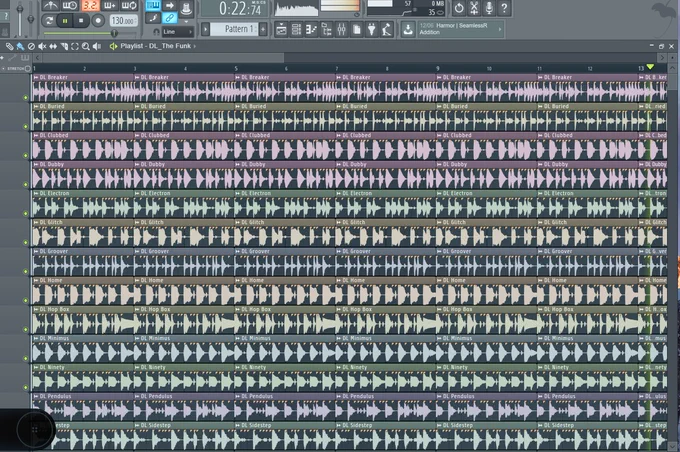680x452 pixels.
Task: Click the green playback position marker
Action: pyautogui.click(x=650, y=67)
